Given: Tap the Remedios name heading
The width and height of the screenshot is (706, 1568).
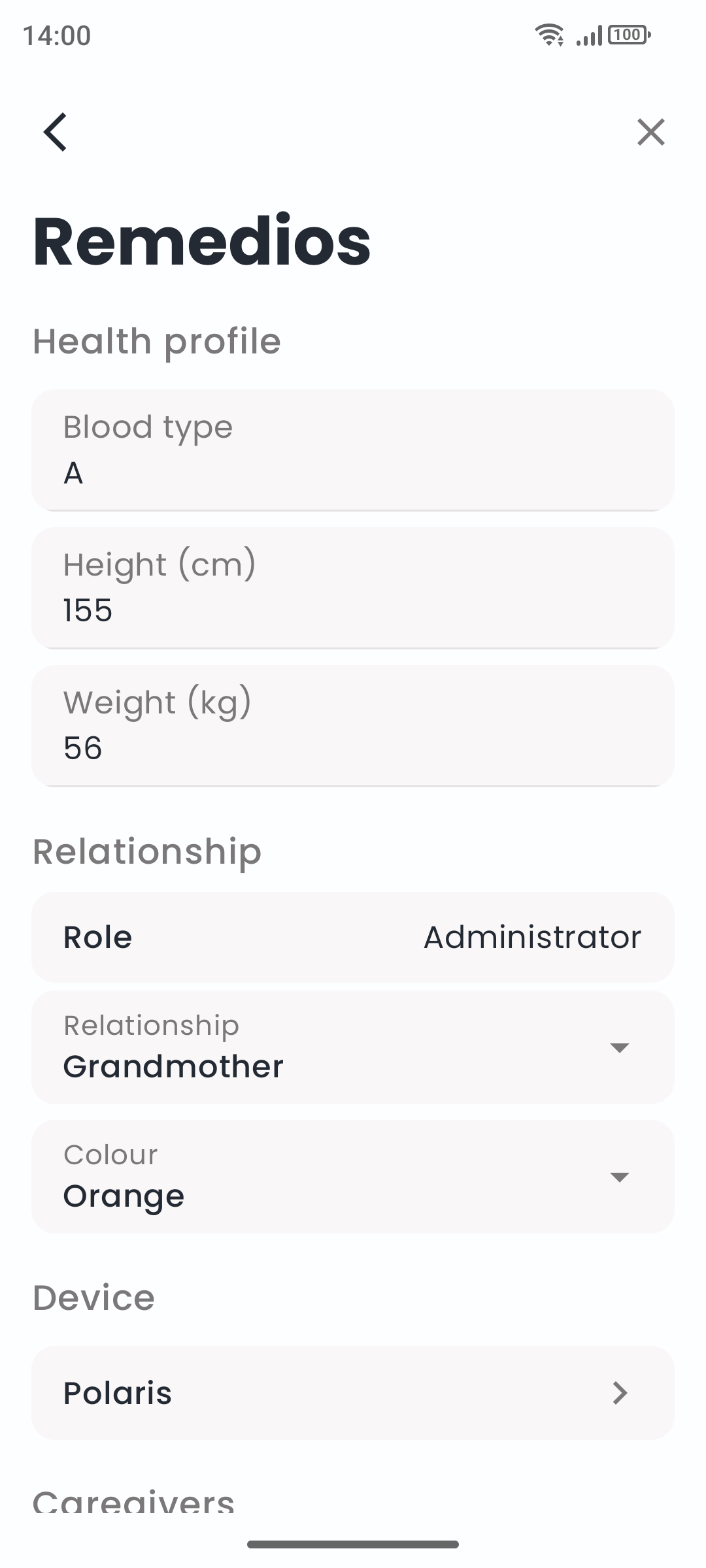Looking at the screenshot, I should [202, 241].
